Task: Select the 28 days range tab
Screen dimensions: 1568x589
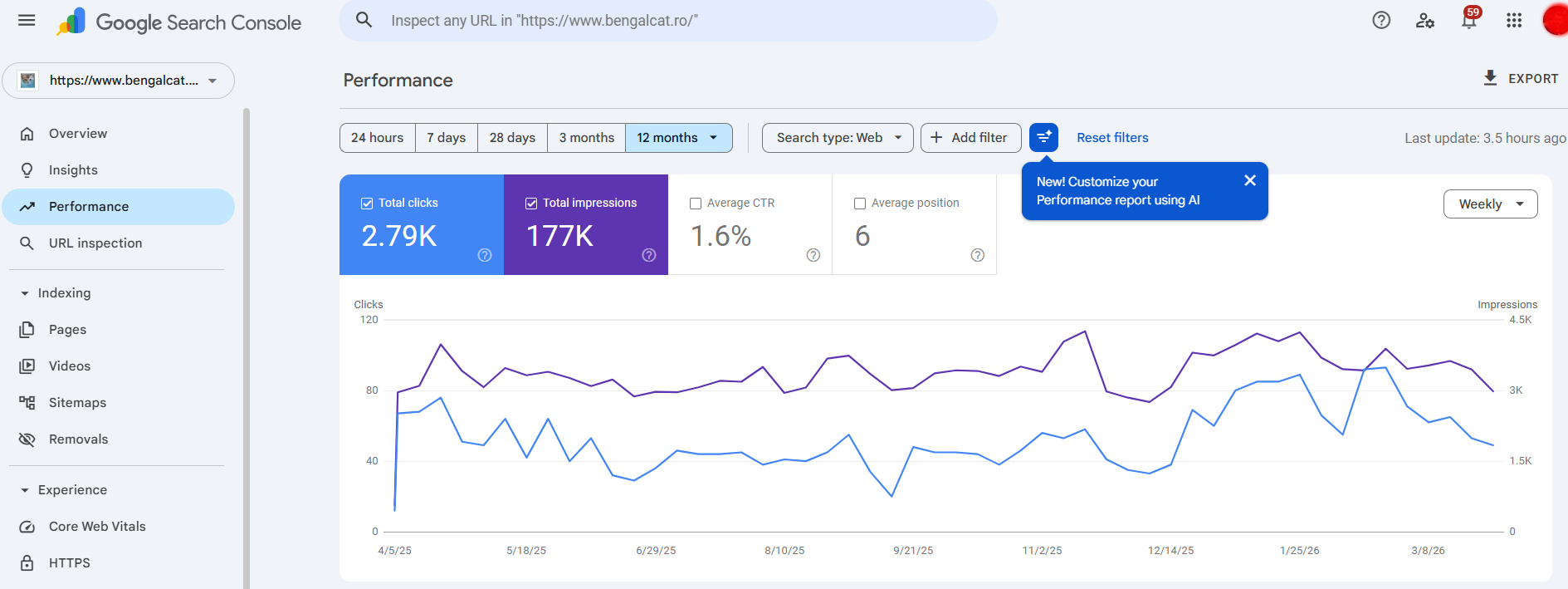Action: click(x=512, y=138)
